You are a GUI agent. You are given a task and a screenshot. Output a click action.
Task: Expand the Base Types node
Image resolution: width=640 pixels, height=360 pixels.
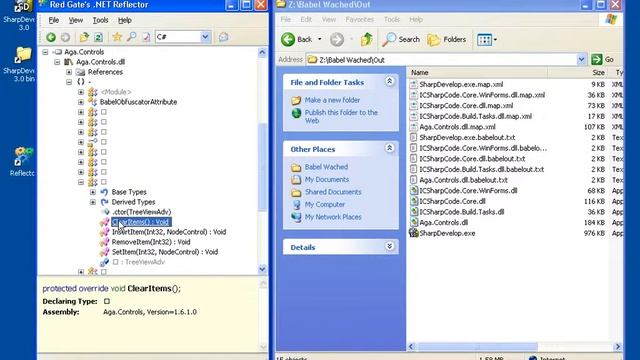(93, 192)
